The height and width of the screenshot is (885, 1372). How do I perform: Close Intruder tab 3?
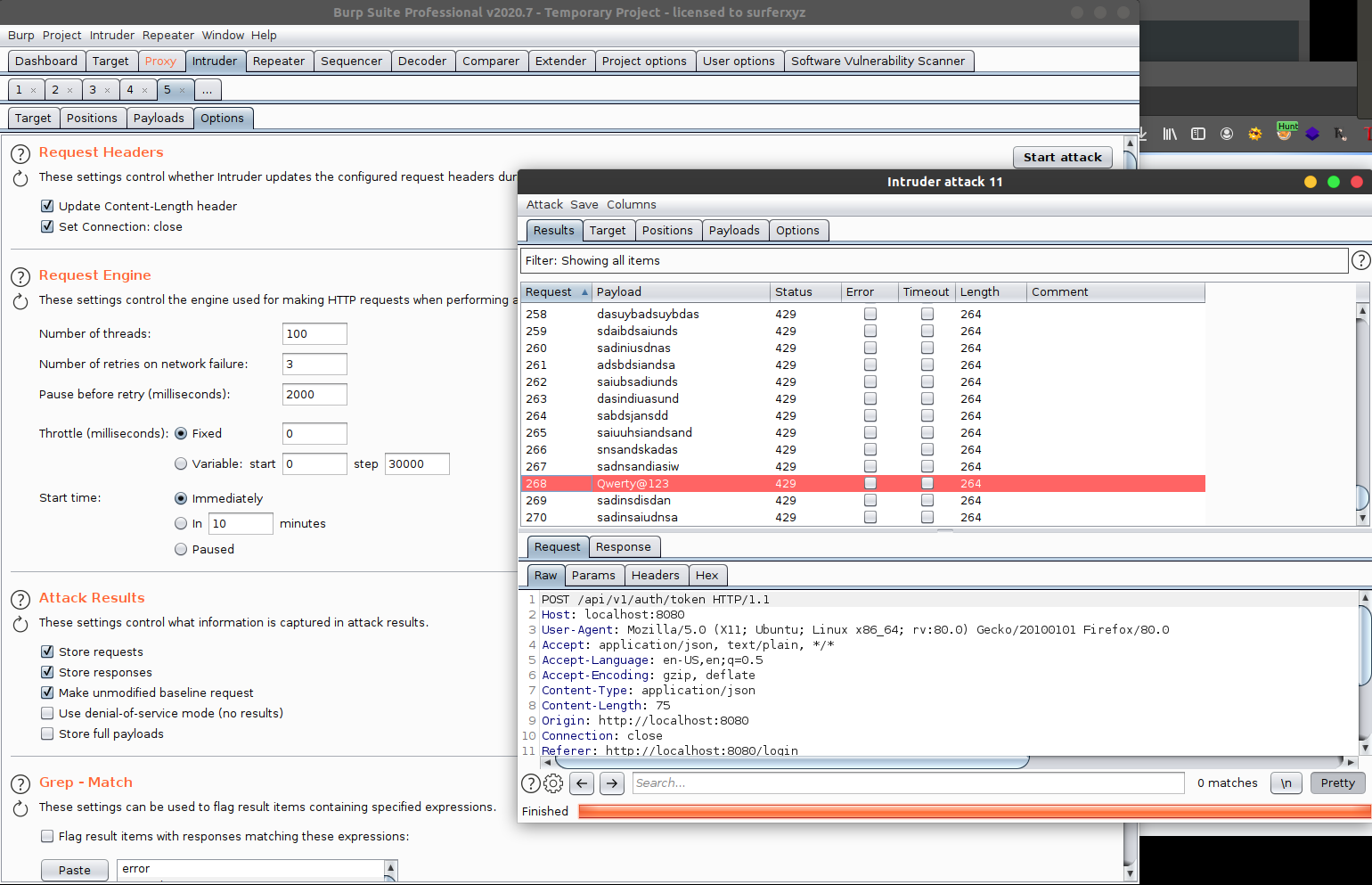pos(108,90)
